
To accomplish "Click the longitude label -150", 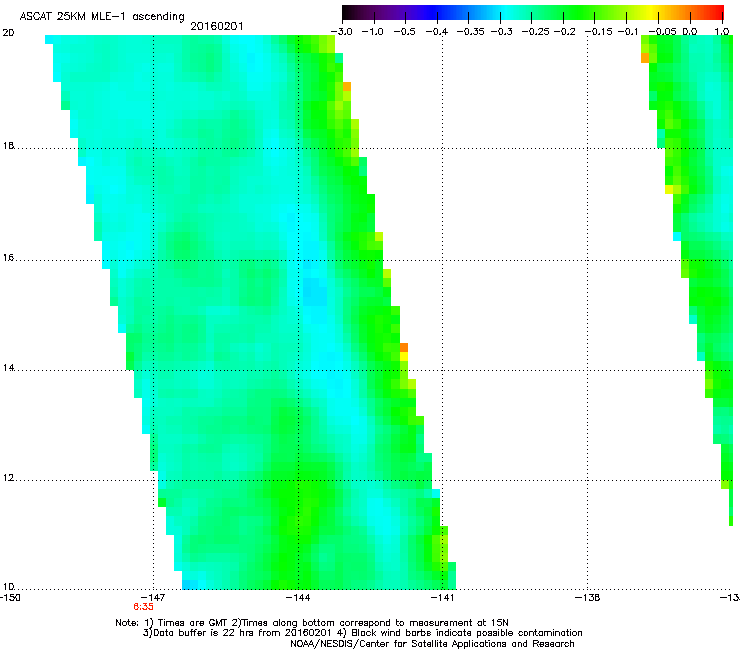I will (x=10, y=598).
